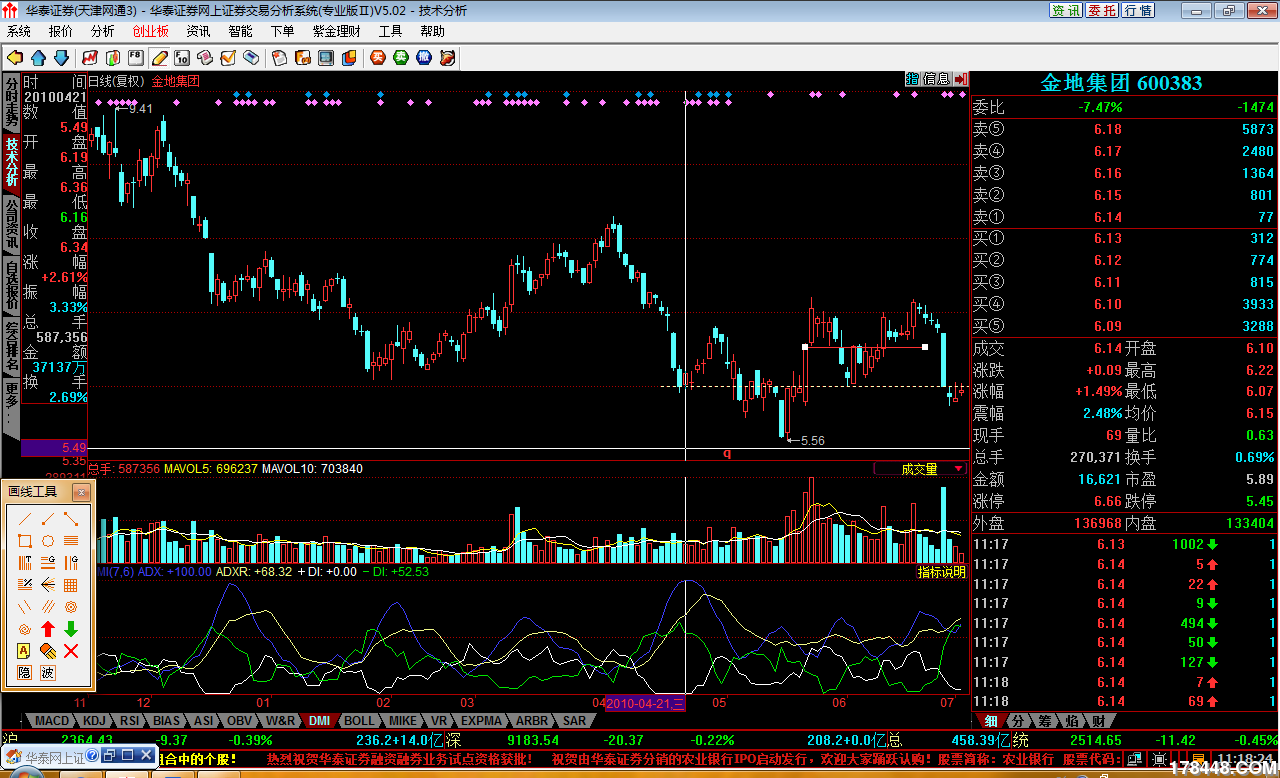Open the 创业板 menu

pyautogui.click(x=151, y=31)
